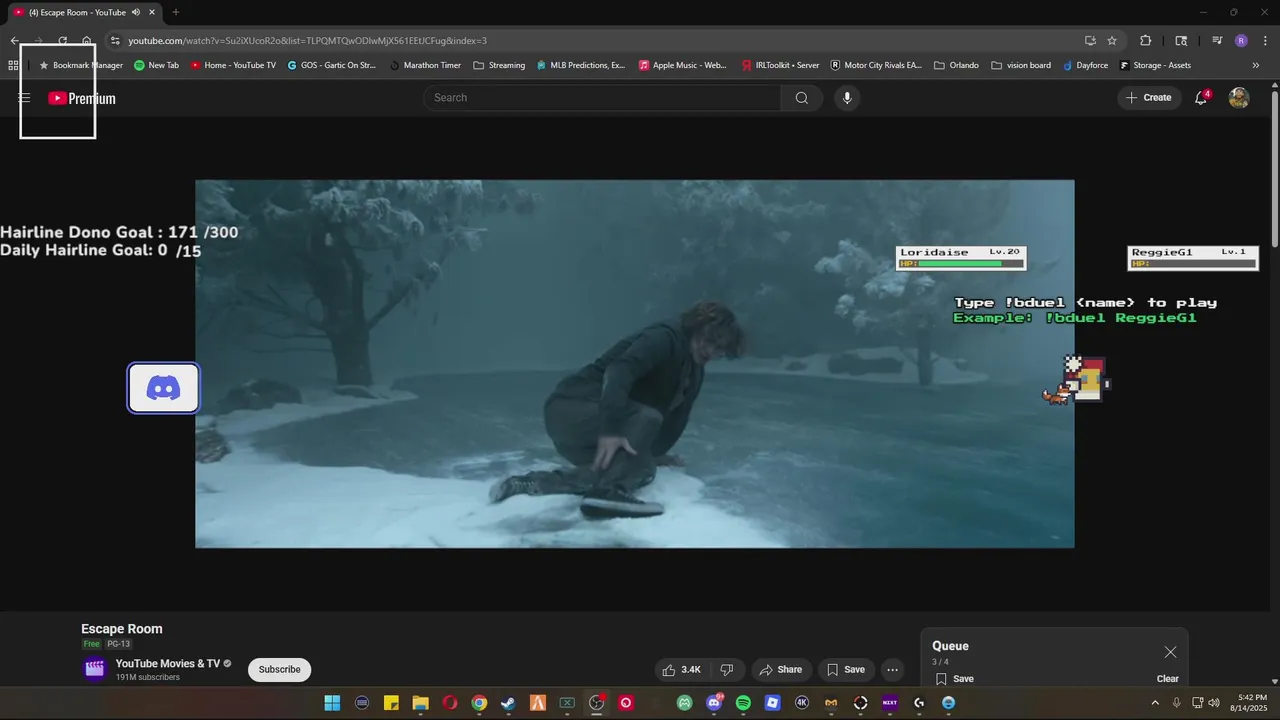Open Windows Start menu
This screenshot has height=720, width=1280.
[x=332, y=703]
